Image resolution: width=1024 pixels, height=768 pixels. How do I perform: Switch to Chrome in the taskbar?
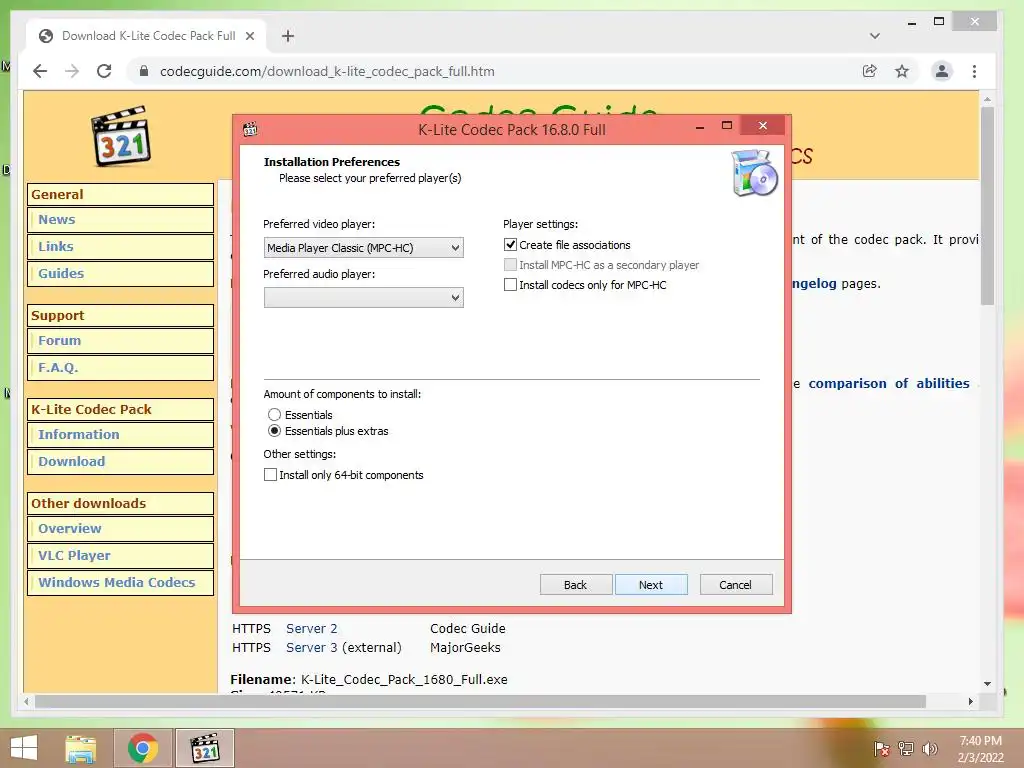point(143,748)
